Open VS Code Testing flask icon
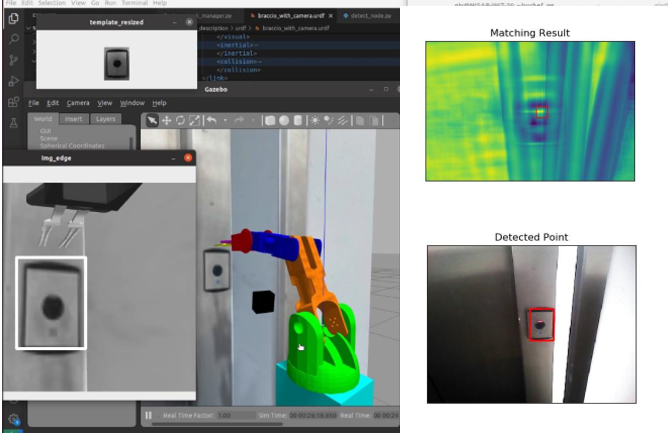The width and height of the screenshot is (668, 433). [x=14, y=123]
